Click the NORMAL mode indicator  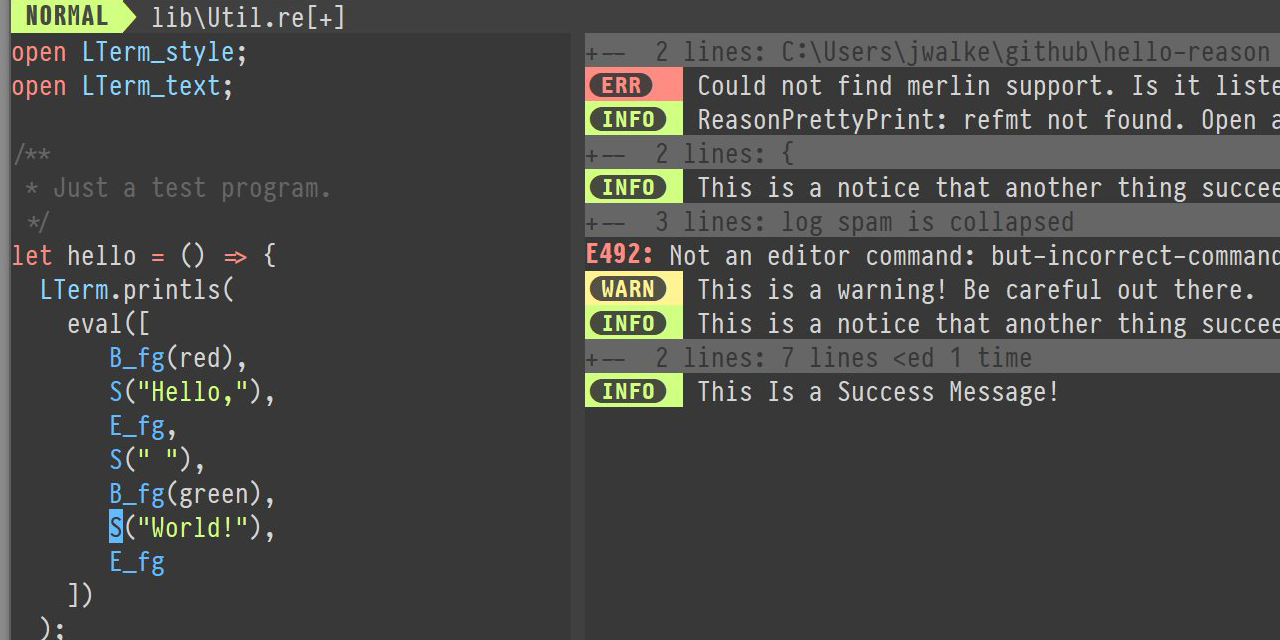[x=67, y=16]
